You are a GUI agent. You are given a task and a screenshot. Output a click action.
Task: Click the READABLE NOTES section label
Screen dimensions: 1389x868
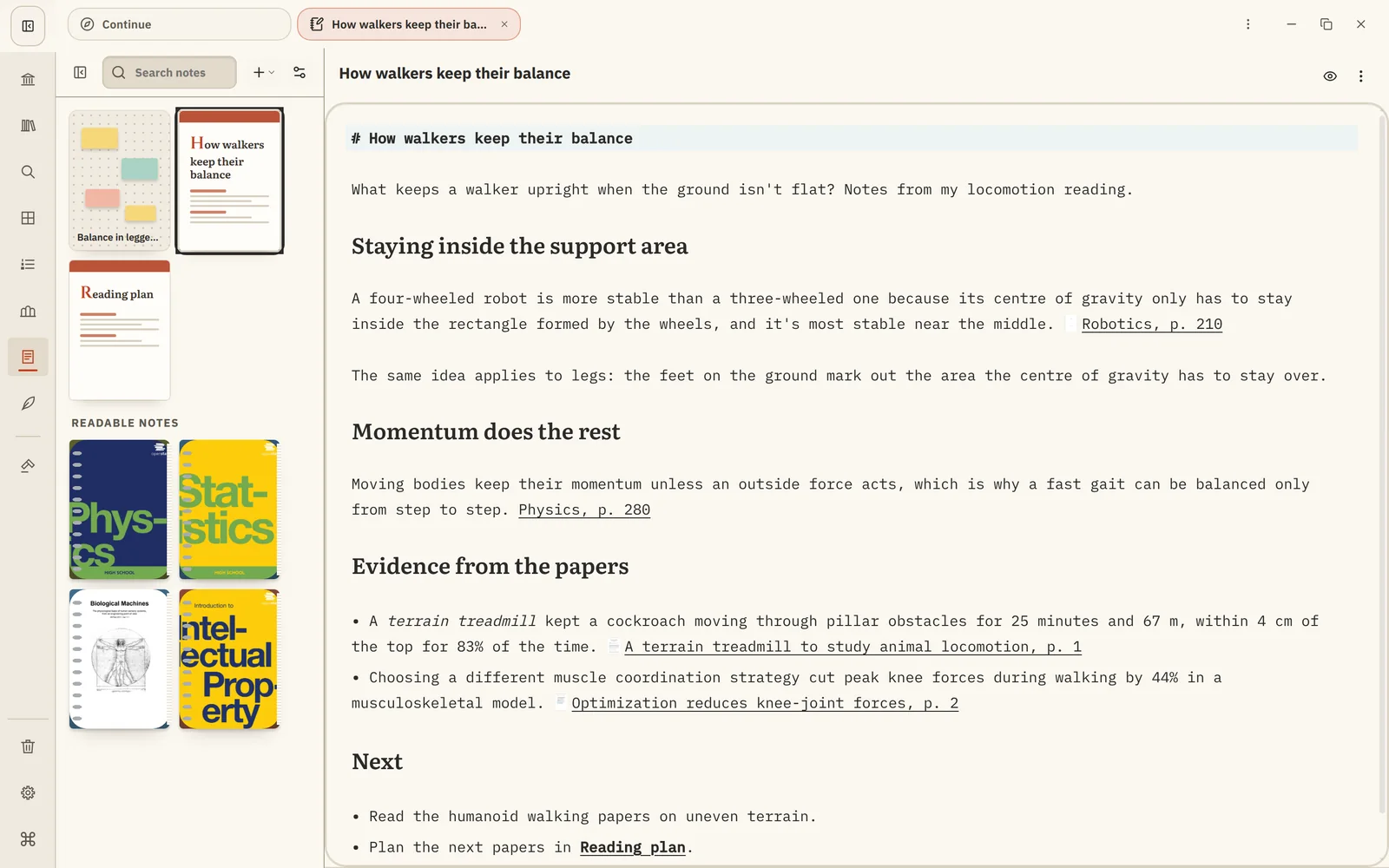coord(125,423)
